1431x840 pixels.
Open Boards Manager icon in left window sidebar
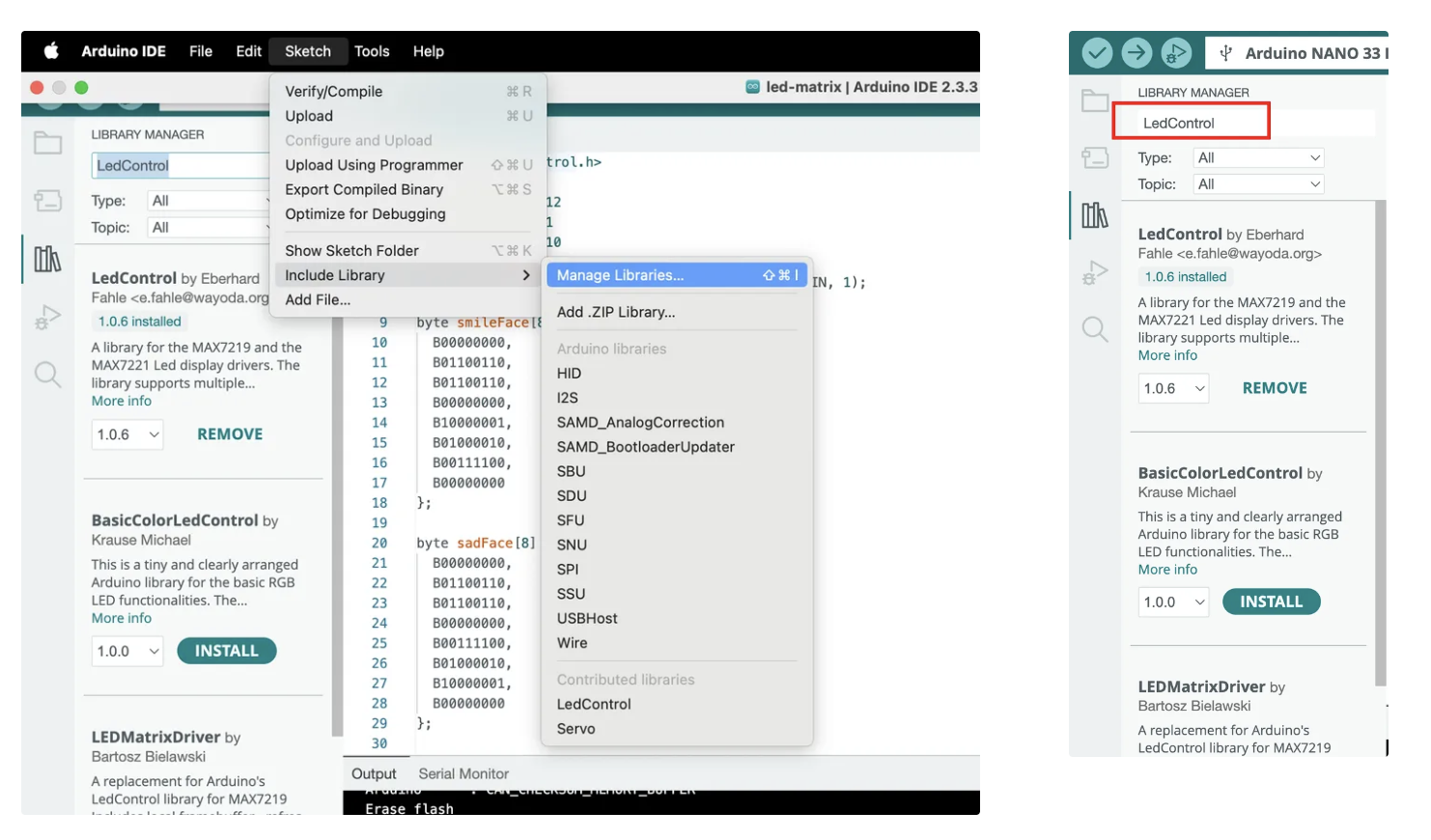pyautogui.click(x=47, y=201)
